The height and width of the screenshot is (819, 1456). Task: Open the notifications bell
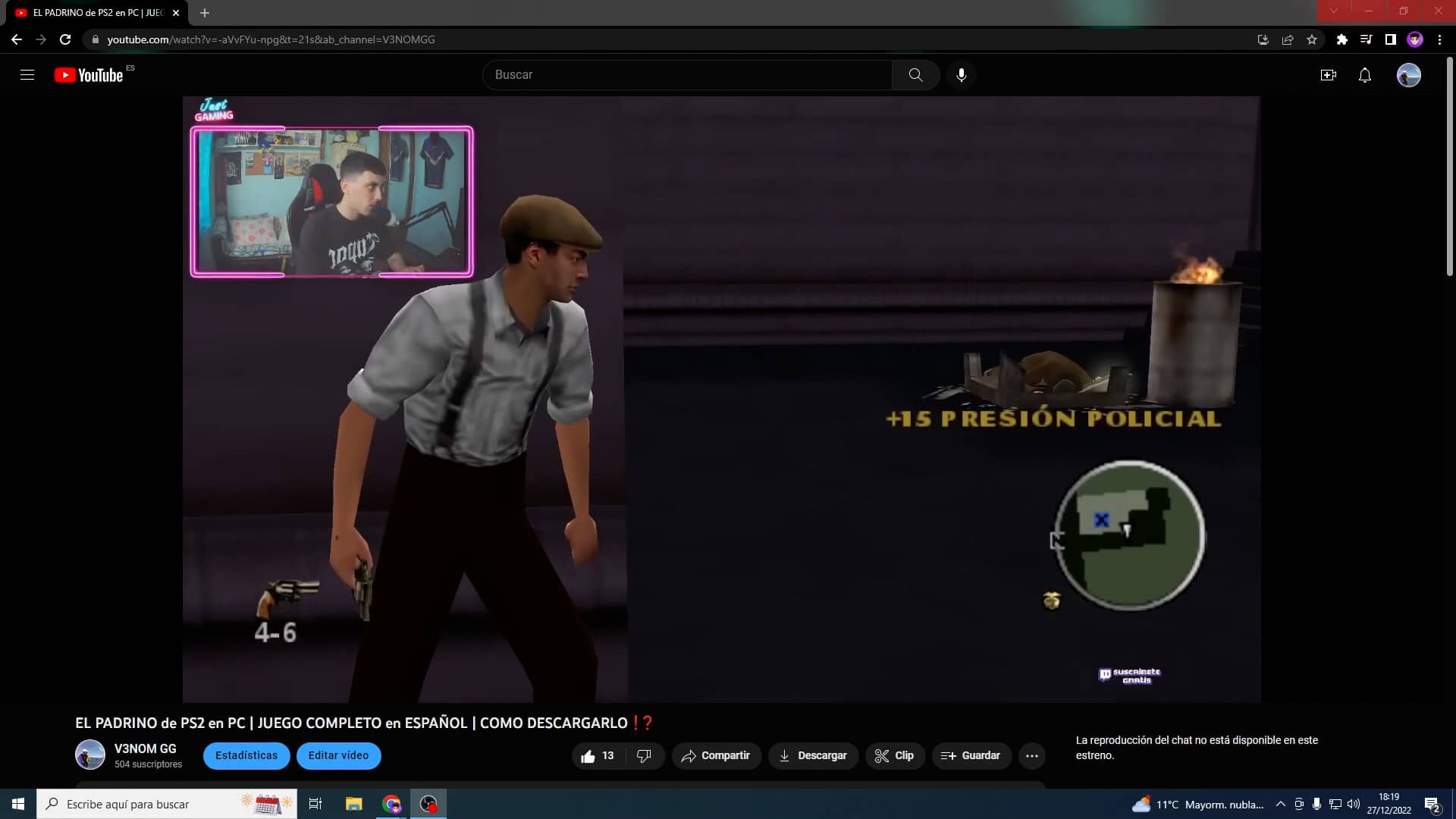click(x=1364, y=75)
